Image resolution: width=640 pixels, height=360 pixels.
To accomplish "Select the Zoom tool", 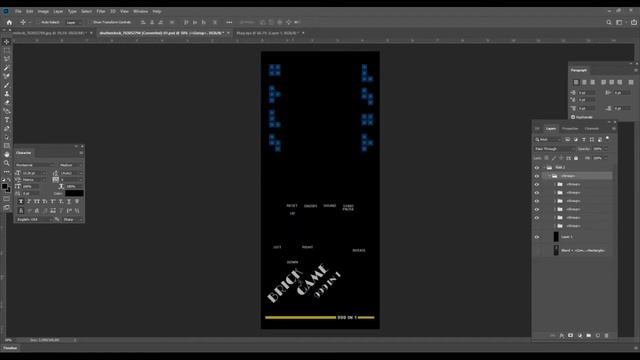I will (7, 163).
